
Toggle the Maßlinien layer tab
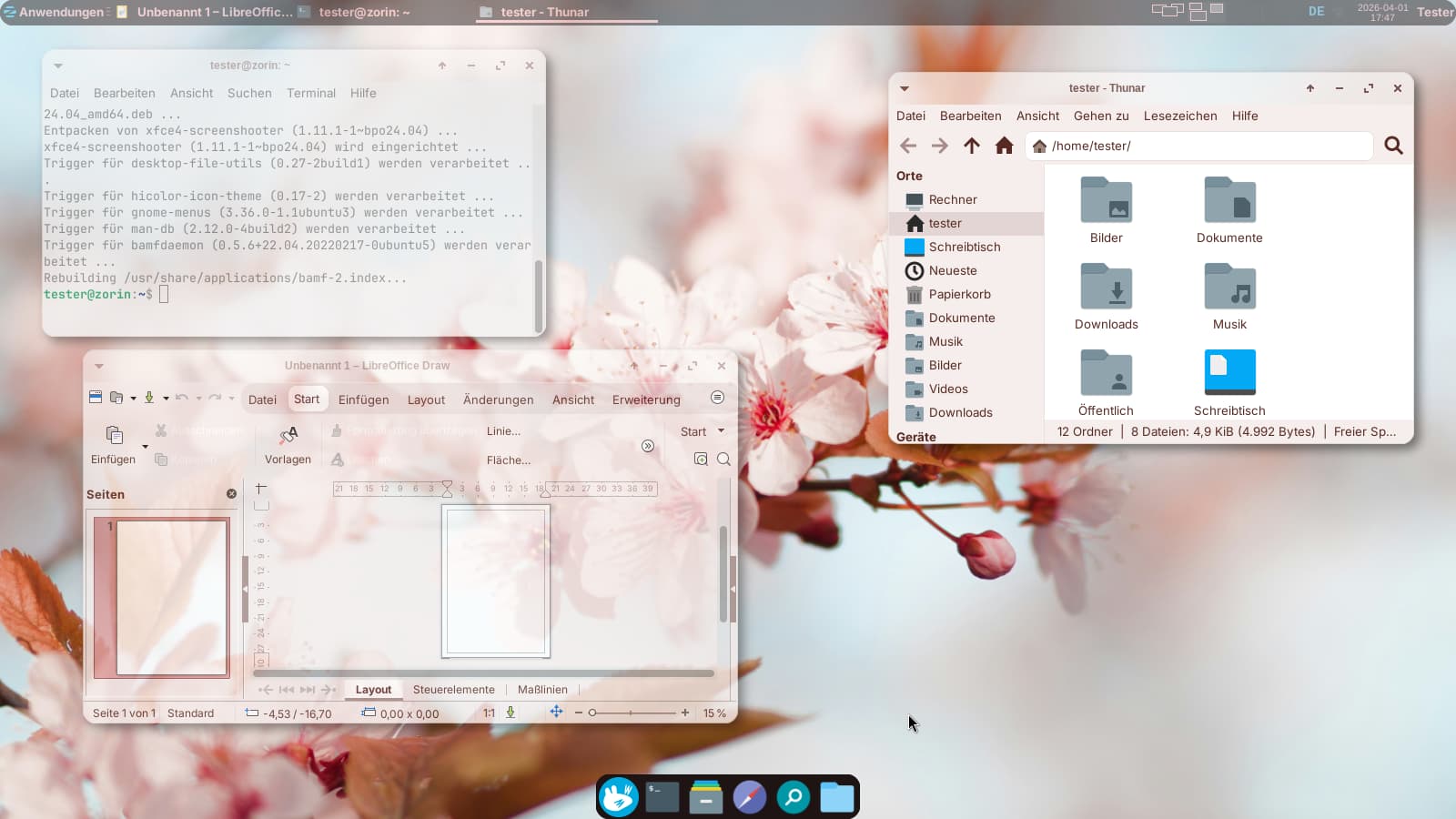point(542,690)
